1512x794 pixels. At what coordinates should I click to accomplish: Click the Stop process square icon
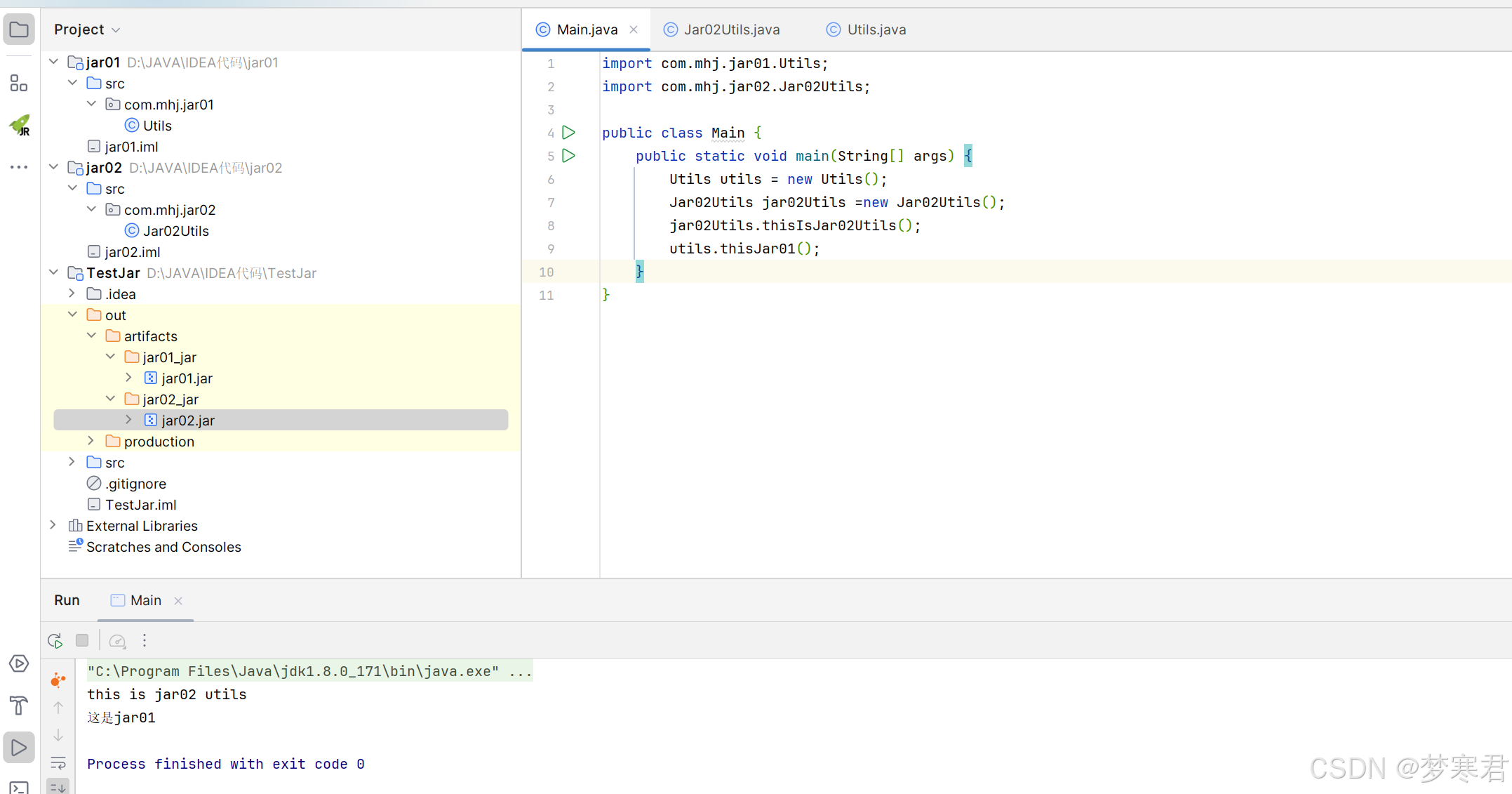click(x=82, y=640)
